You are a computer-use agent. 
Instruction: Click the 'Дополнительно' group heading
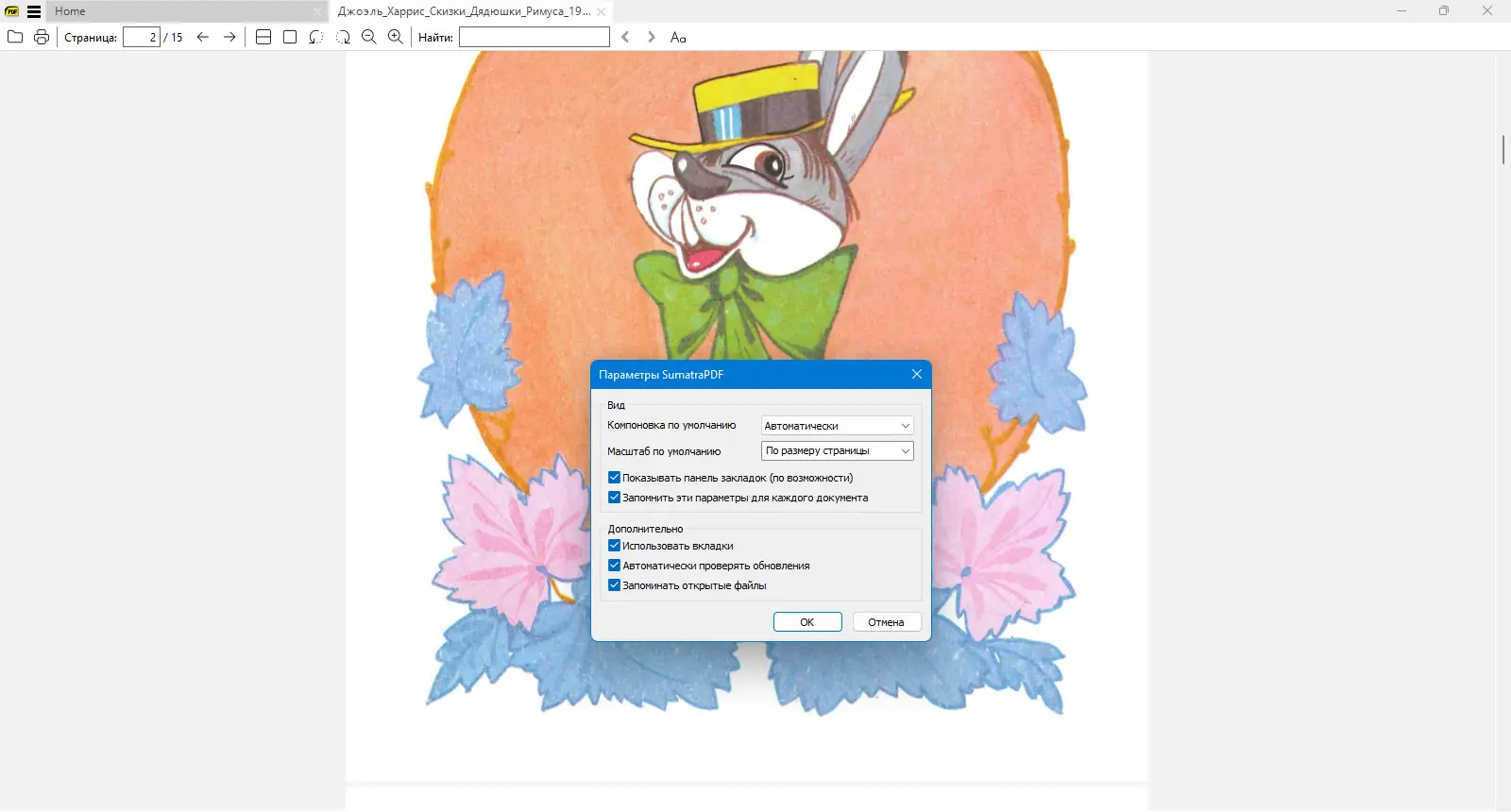tap(645, 529)
